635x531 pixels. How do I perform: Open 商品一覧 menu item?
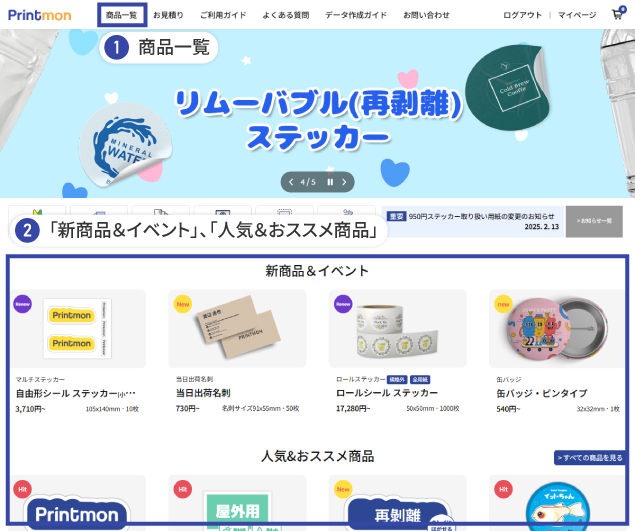pyautogui.click(x=121, y=15)
